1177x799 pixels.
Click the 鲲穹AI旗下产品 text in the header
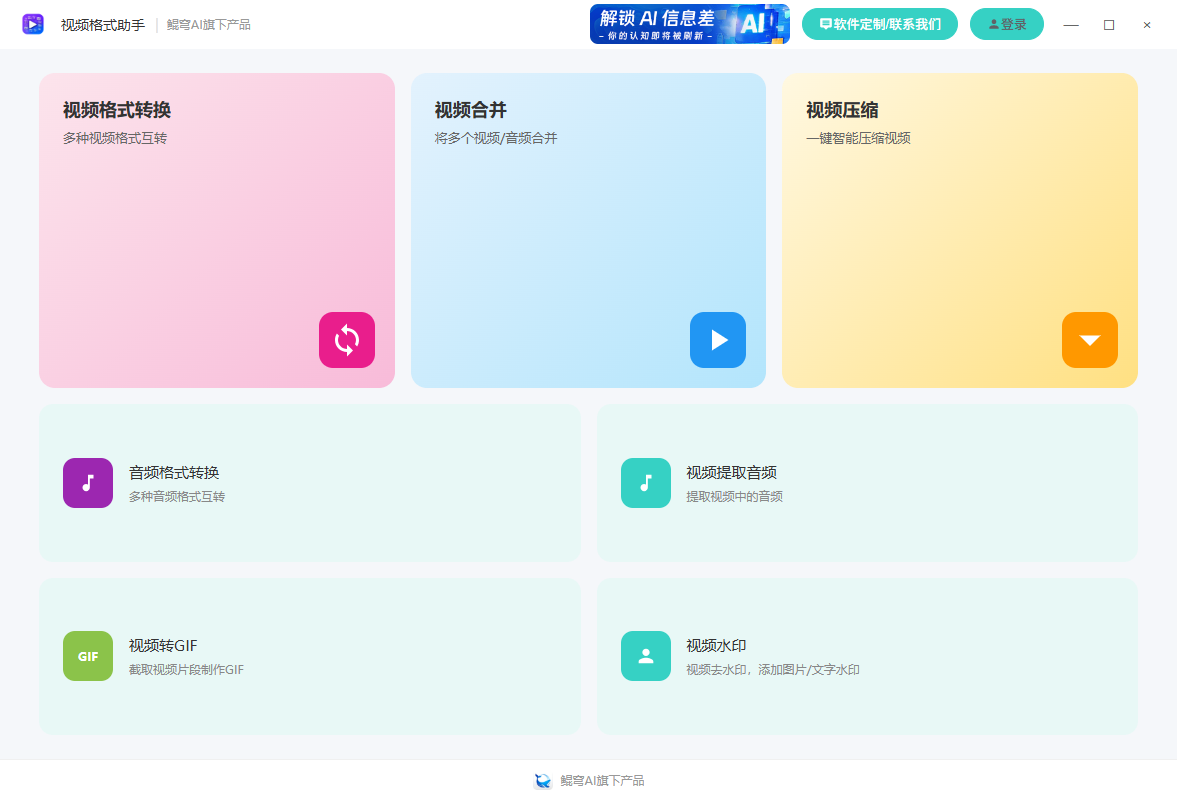coord(210,24)
